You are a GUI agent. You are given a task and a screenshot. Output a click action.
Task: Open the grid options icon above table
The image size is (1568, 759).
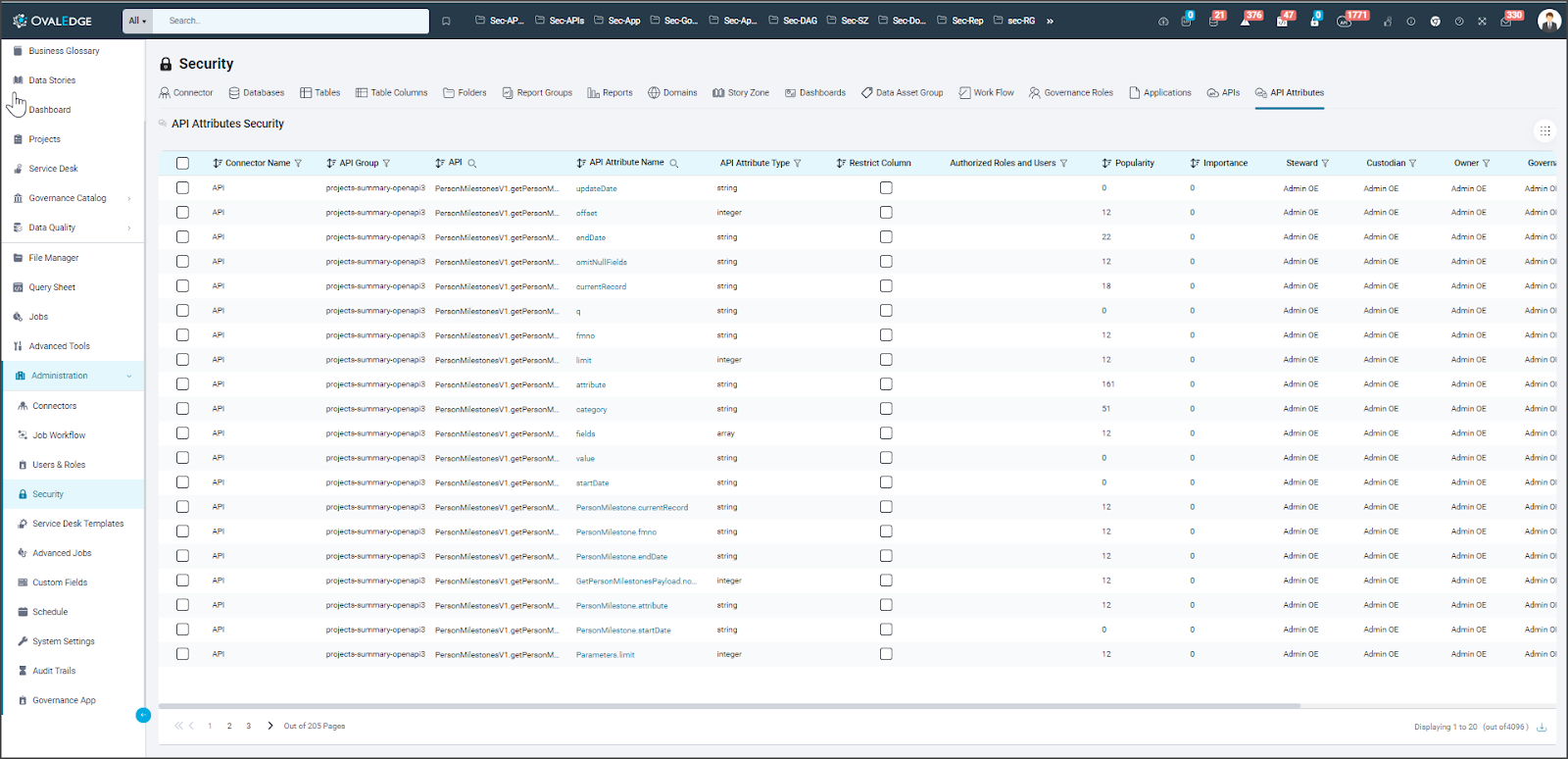(1544, 130)
